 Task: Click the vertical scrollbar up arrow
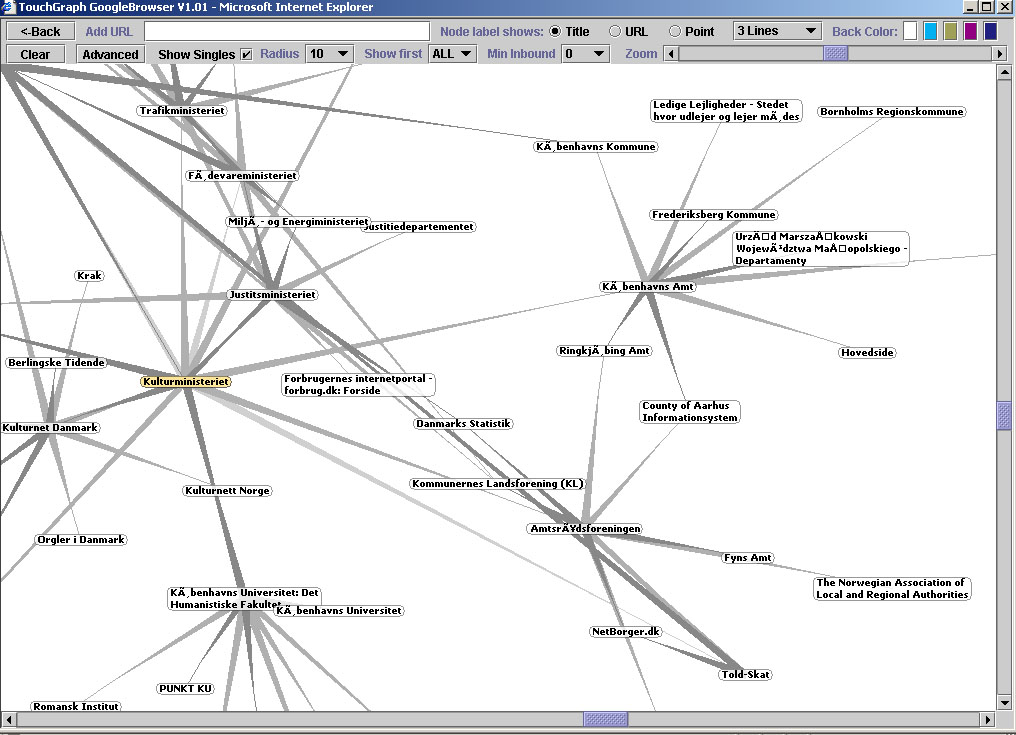(x=1004, y=72)
